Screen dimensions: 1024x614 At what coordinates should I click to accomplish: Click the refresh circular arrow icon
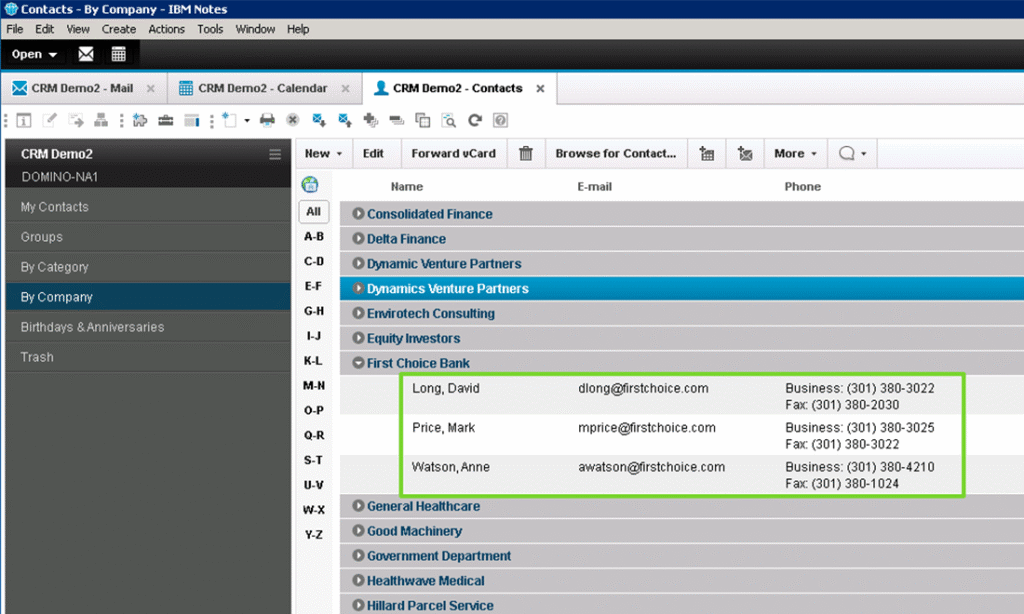475,120
